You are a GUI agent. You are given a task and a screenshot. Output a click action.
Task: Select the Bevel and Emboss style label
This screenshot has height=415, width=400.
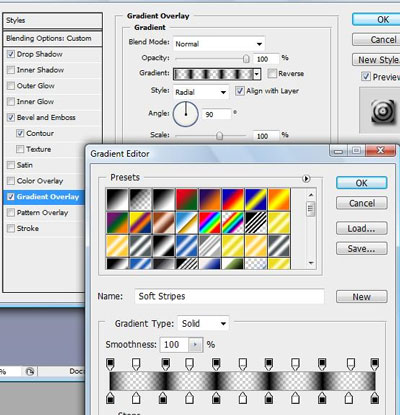click(x=46, y=117)
